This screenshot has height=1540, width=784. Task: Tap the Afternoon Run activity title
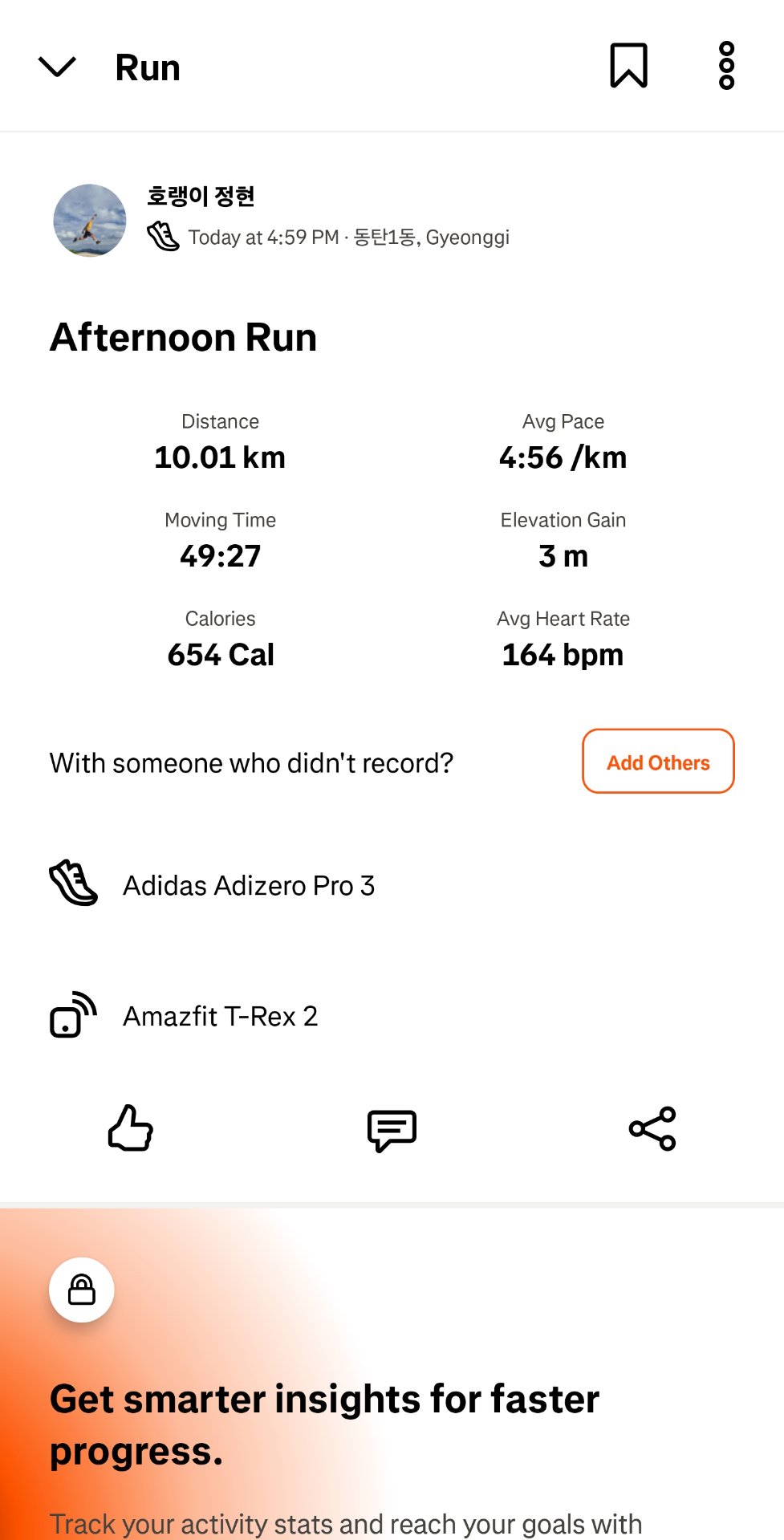pyautogui.click(x=184, y=337)
